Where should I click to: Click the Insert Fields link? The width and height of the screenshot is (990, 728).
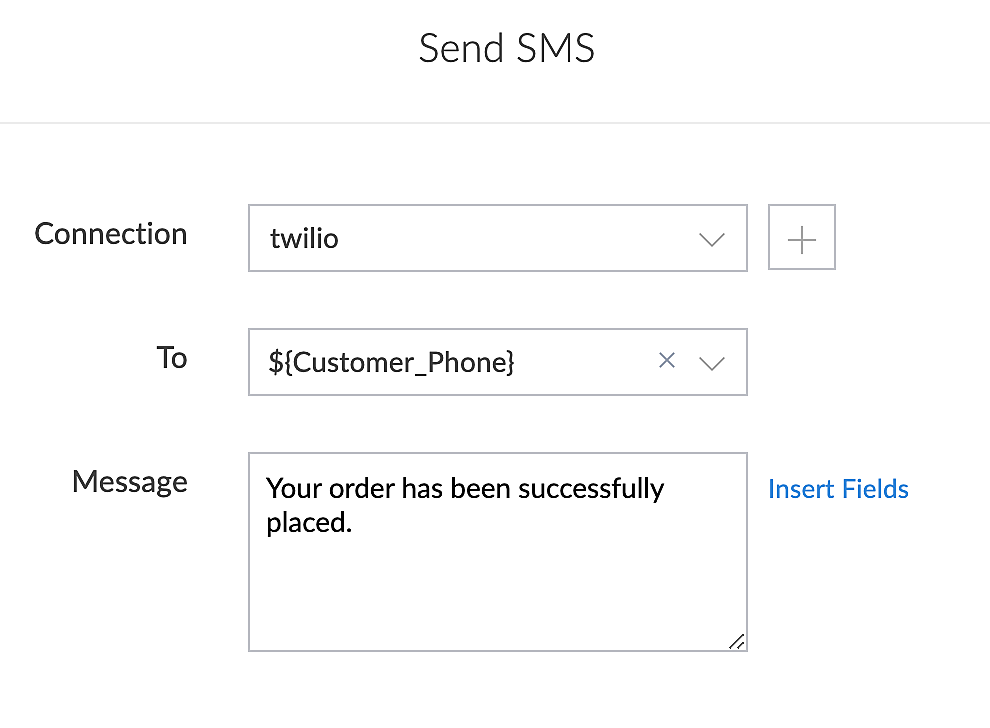(838, 489)
